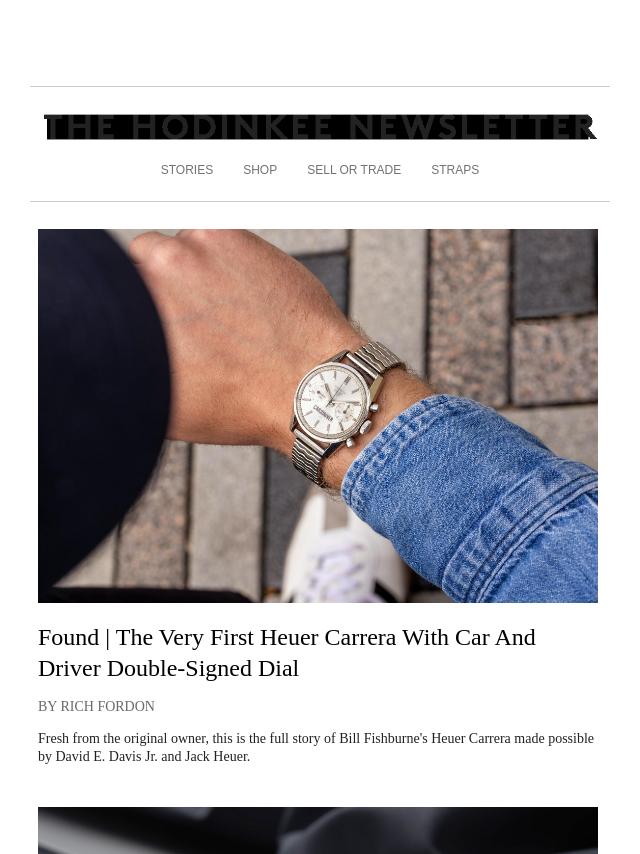This screenshot has width=640, height=854.
Task: Open the Sell or Trade link
Action: pos(354,170)
